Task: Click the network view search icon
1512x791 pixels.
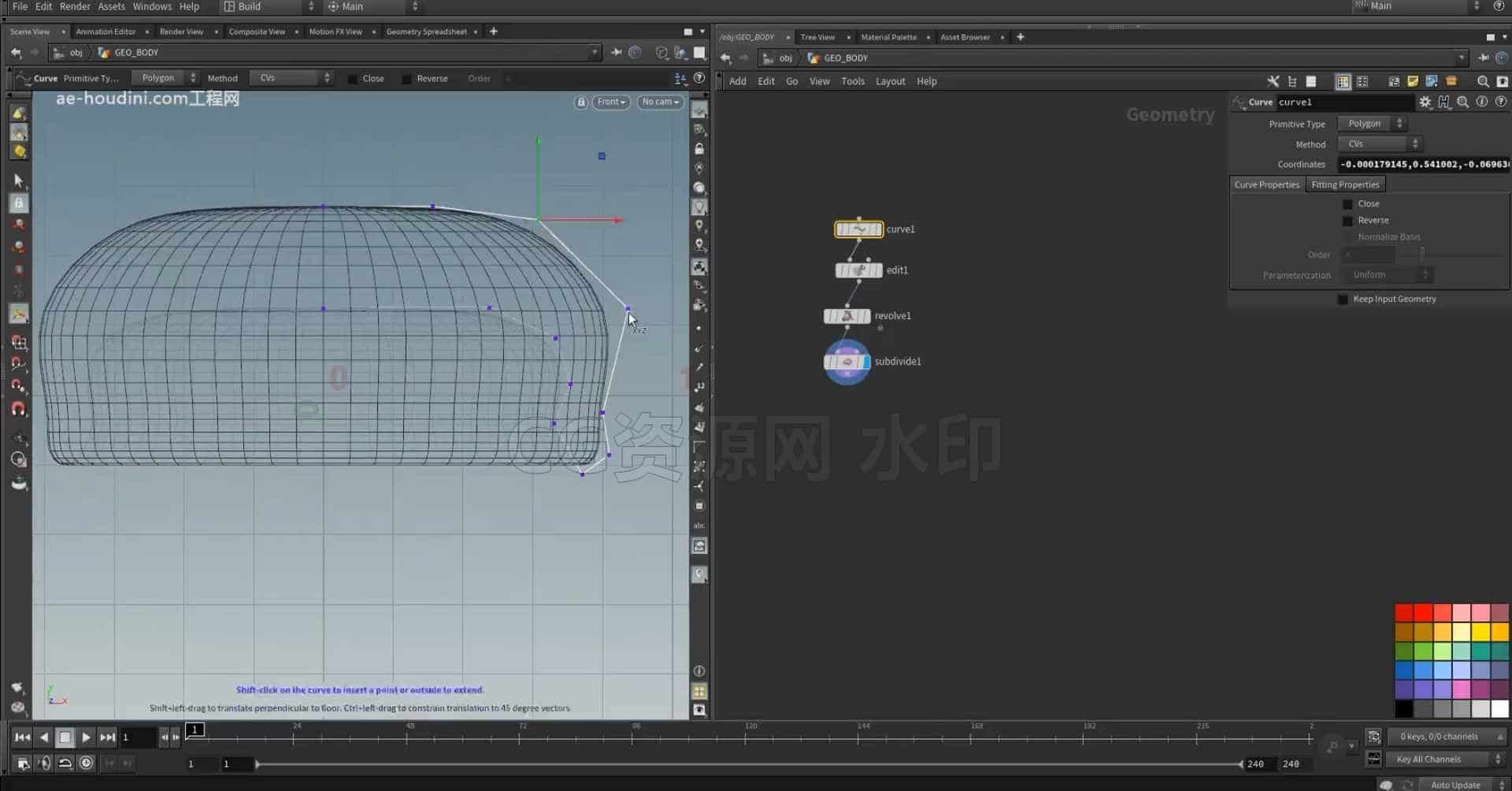Action: [1483, 81]
